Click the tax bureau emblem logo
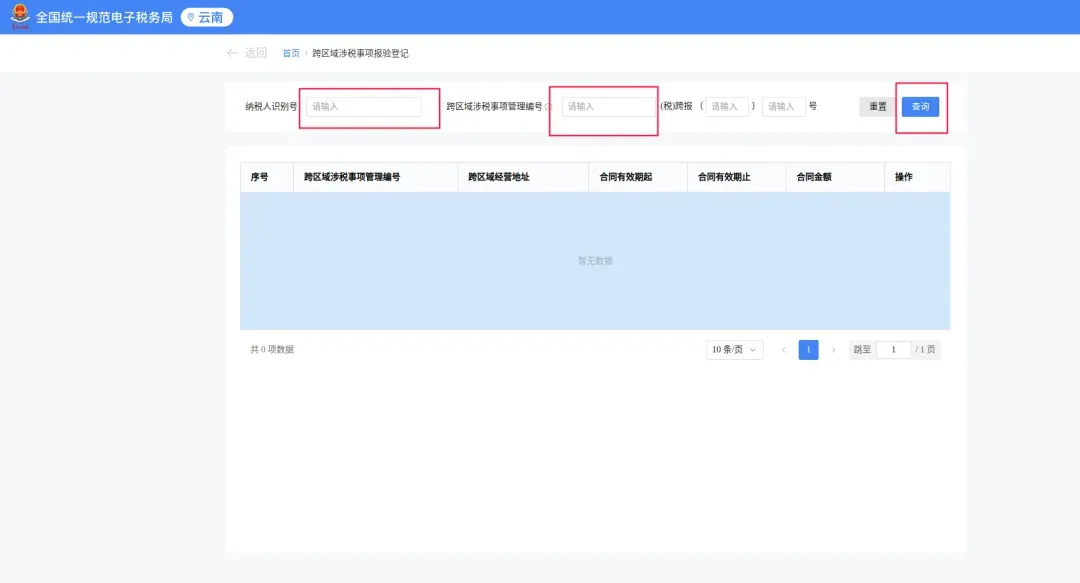1080x583 pixels. (20, 17)
